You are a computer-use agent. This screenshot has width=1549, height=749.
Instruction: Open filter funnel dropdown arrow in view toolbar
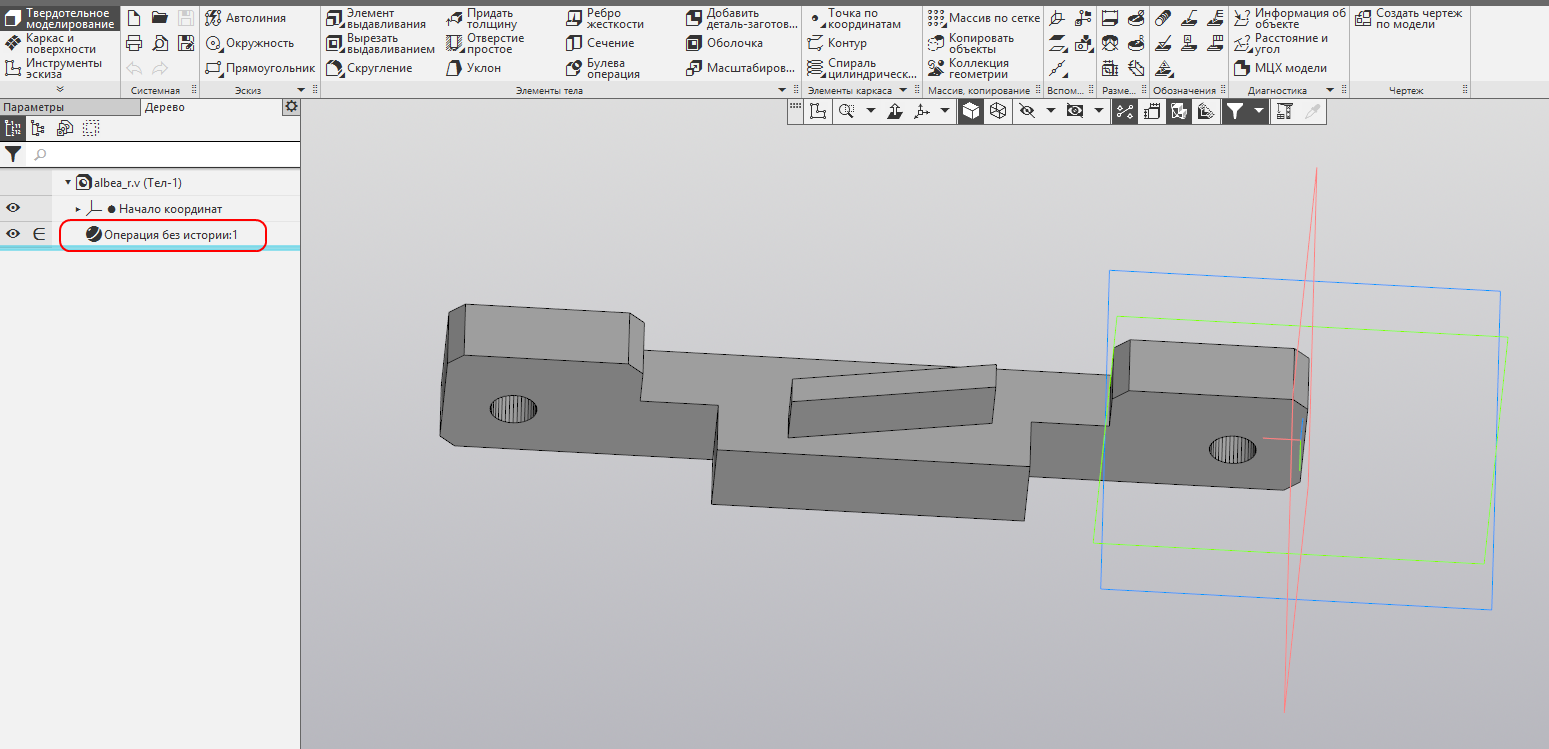pos(1258,111)
